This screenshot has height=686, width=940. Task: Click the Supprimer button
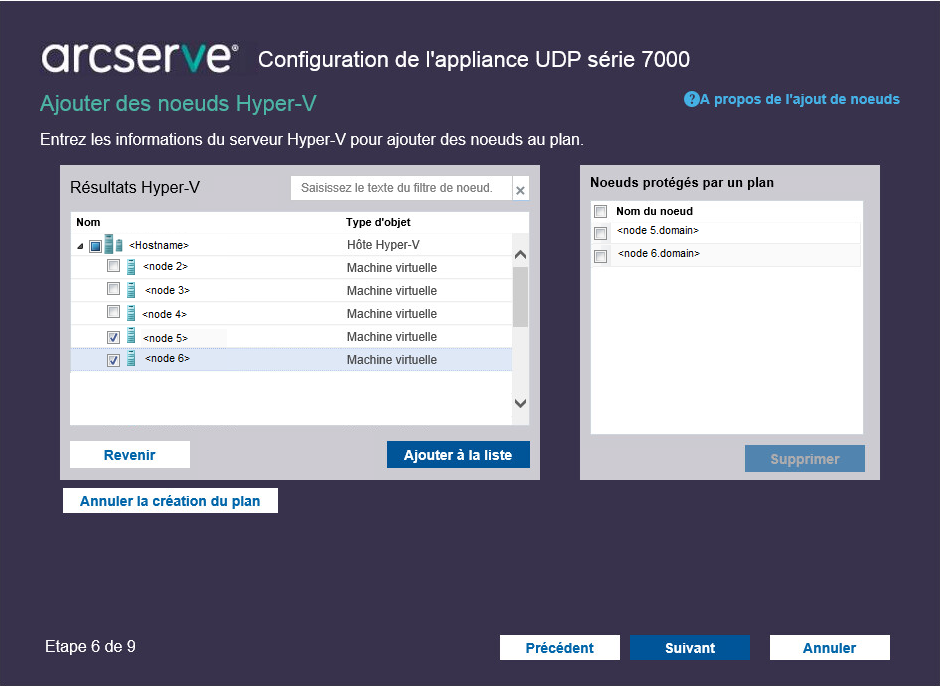tap(805, 459)
